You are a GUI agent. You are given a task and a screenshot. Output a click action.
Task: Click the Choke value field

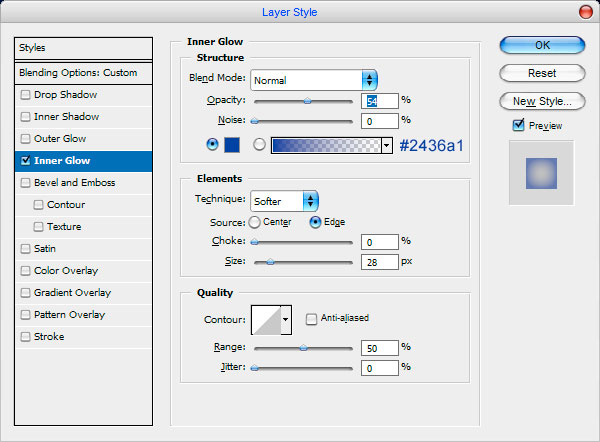tap(380, 242)
